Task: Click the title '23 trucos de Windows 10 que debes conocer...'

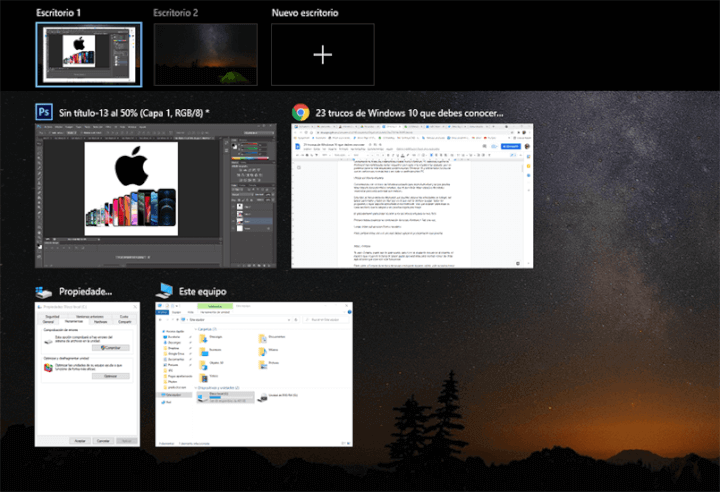Action: click(409, 113)
